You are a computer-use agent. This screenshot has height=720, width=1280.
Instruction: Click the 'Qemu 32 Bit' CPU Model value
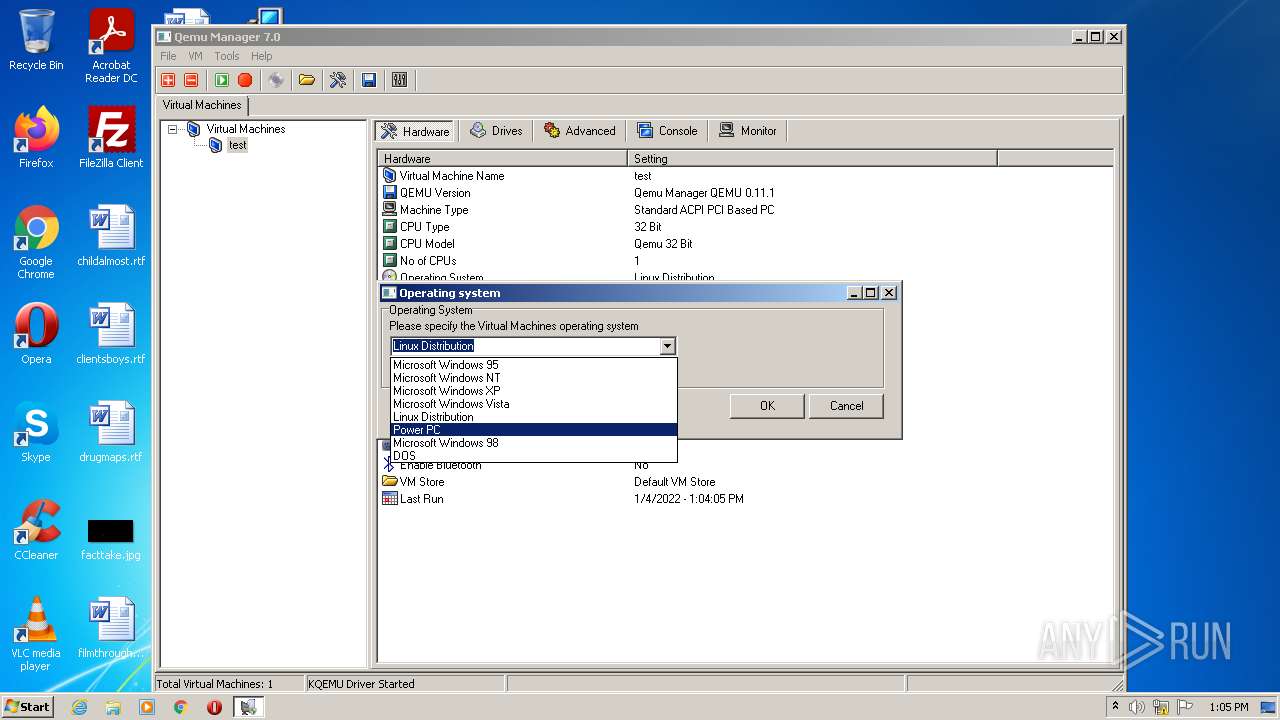click(x=663, y=244)
